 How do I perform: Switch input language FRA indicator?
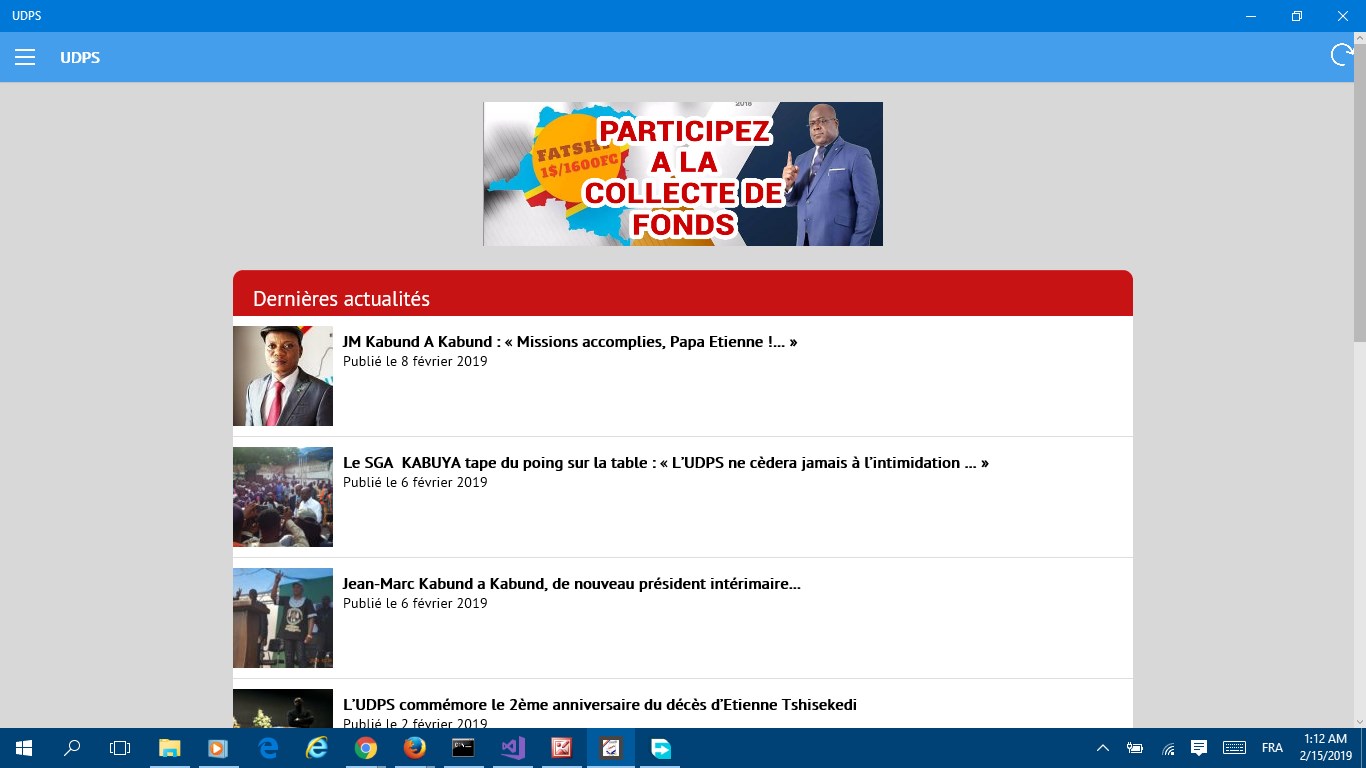[x=1272, y=748]
